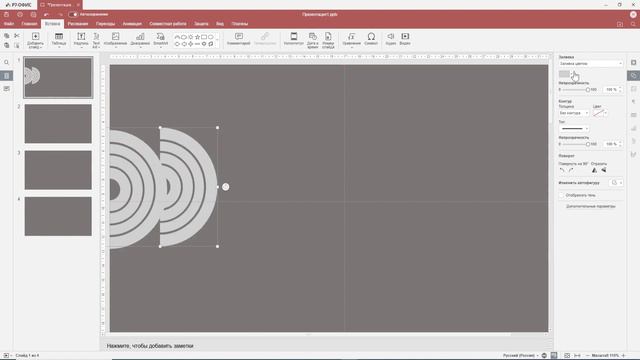This screenshot has height=360, width=640.
Task: Open the Line type dropdown
Action: [574, 129]
